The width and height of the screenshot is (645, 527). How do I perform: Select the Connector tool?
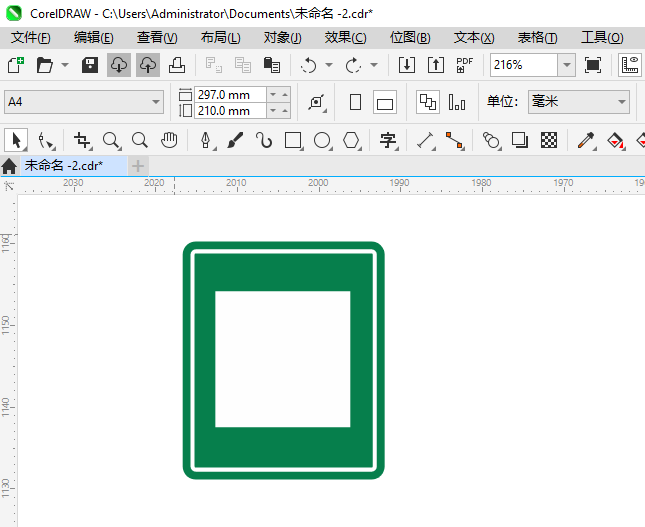click(x=455, y=140)
